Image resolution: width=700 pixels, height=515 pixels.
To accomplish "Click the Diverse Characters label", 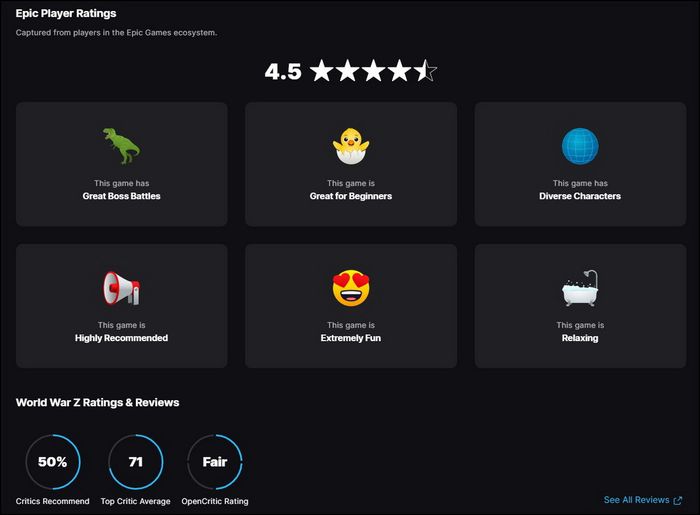I will coord(580,196).
